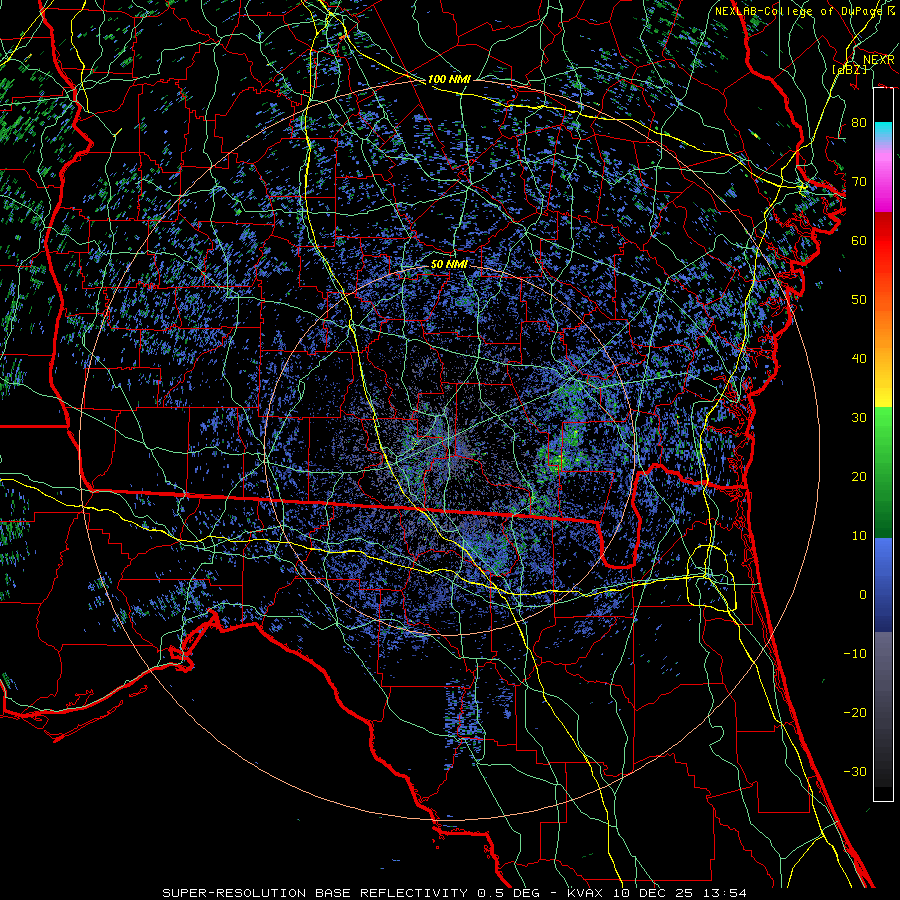Click the 50 value on the dBZ scale
The height and width of the screenshot is (900, 900).
(859, 300)
